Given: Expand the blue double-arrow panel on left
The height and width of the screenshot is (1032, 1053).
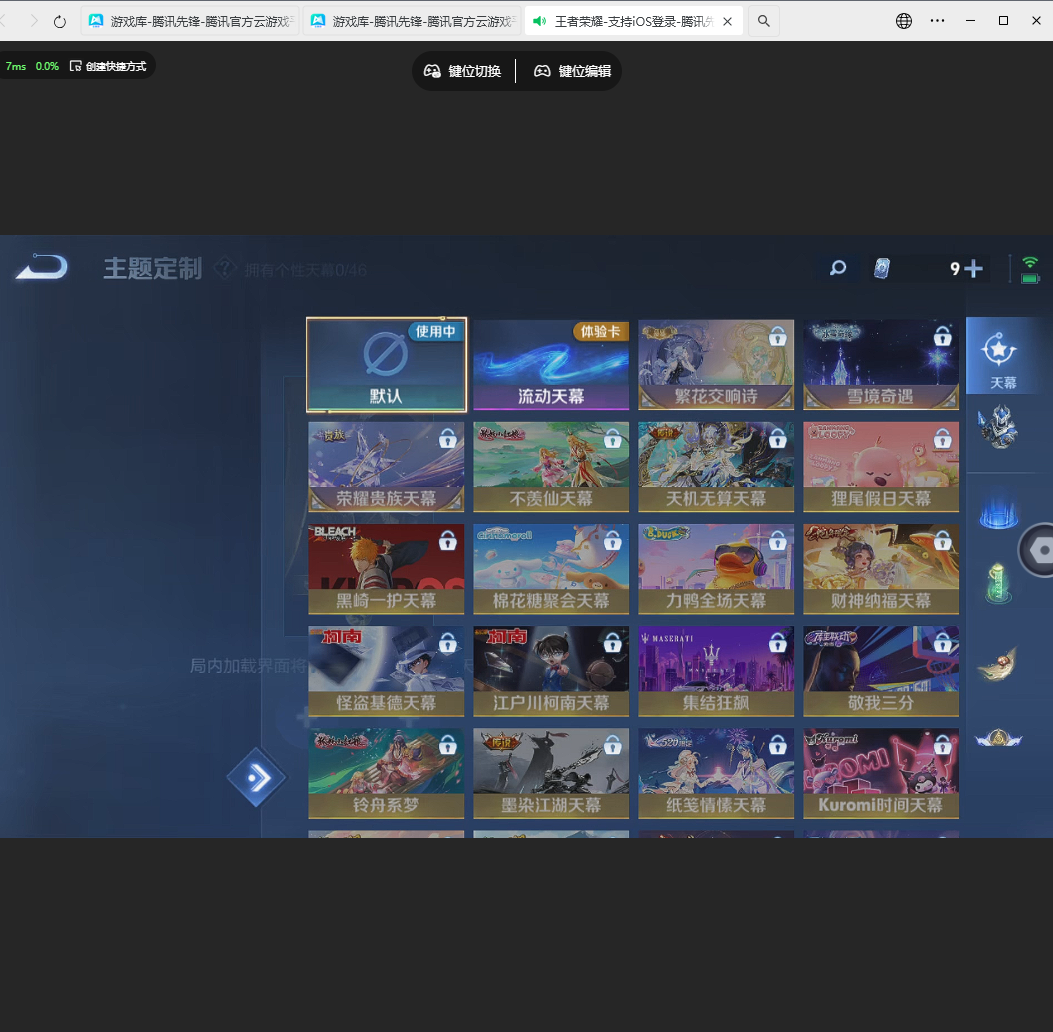Looking at the screenshot, I should pyautogui.click(x=257, y=777).
